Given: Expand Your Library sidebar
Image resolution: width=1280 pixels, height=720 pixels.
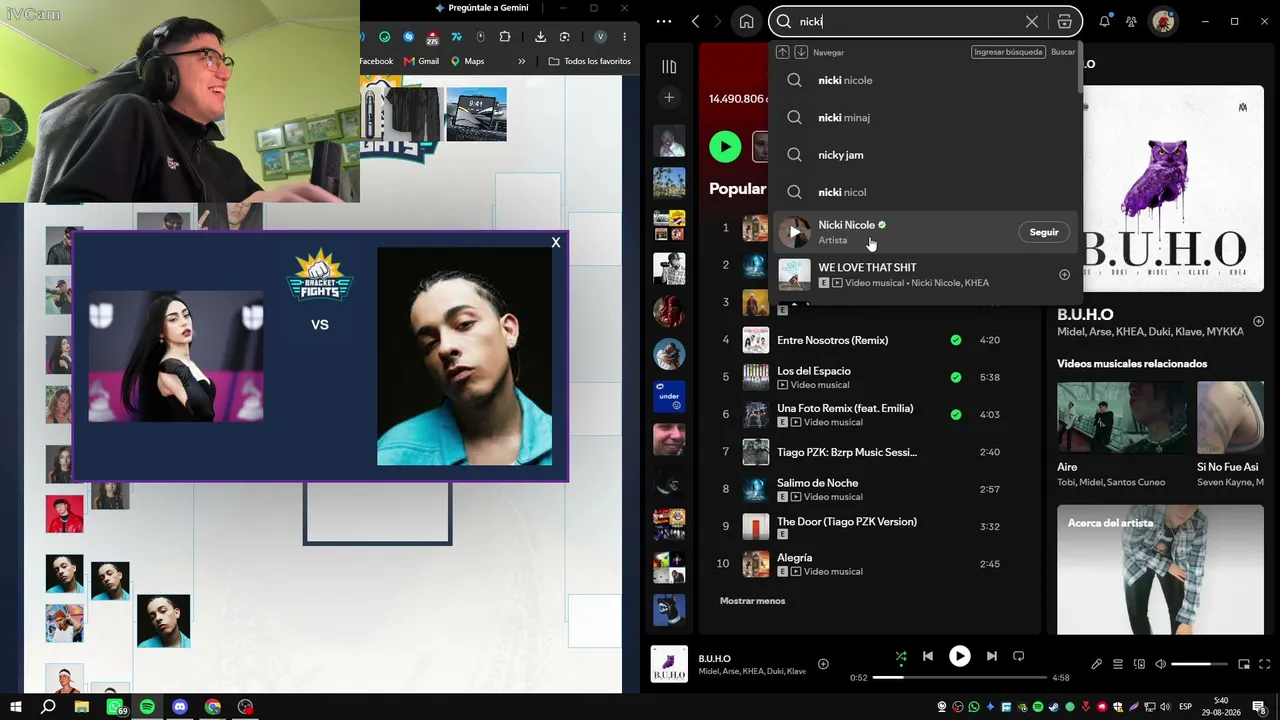Looking at the screenshot, I should pyautogui.click(x=669, y=66).
